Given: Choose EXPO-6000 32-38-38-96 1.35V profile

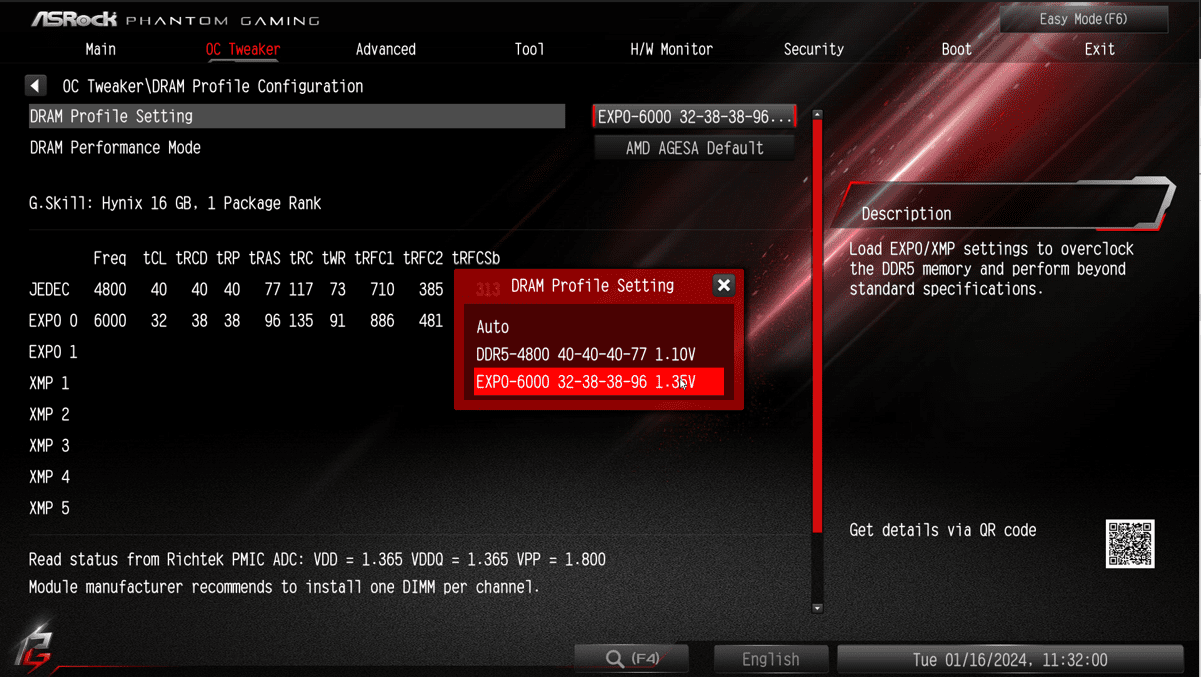Looking at the screenshot, I should tap(598, 382).
